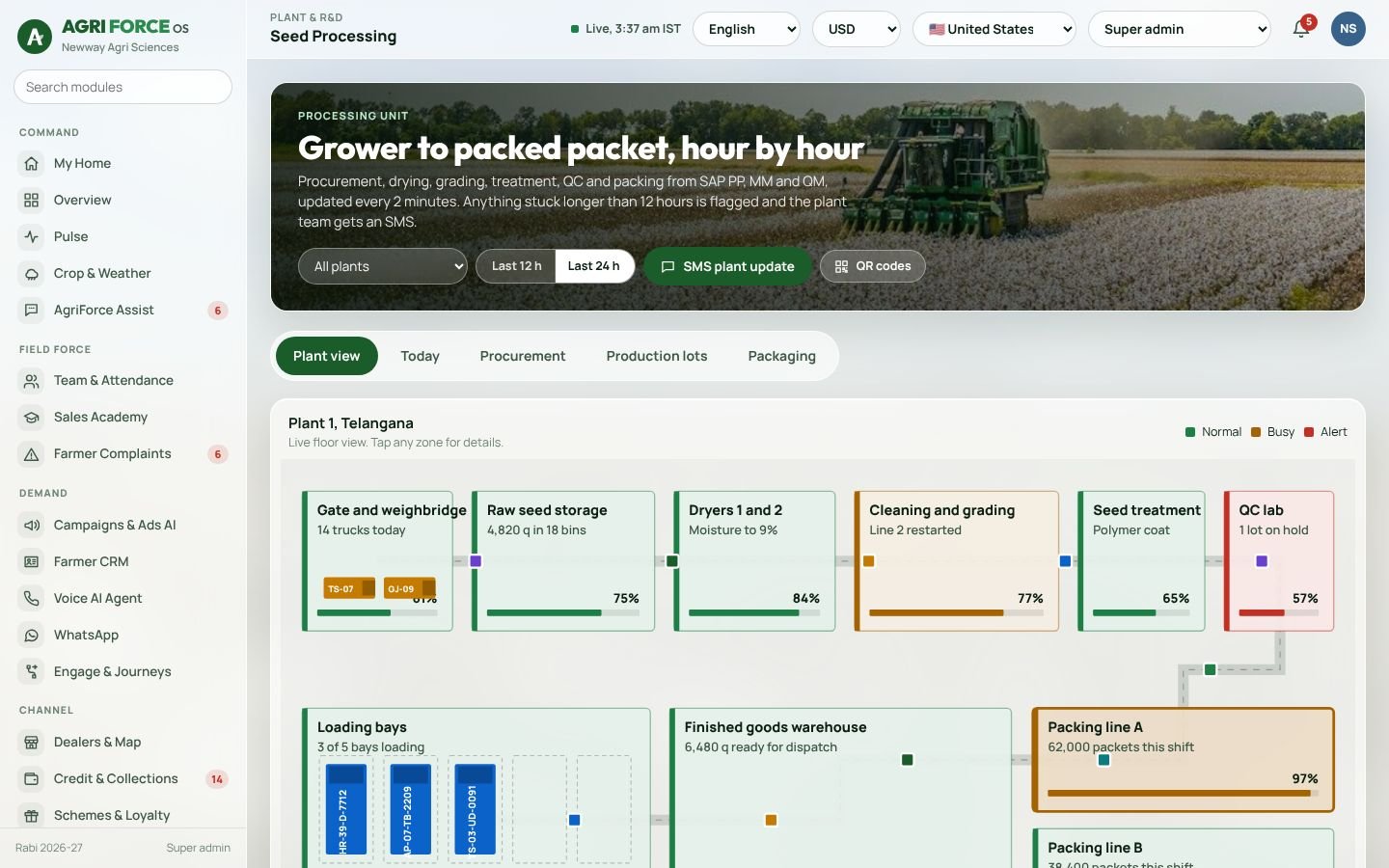This screenshot has width=1389, height=868.
Task: Click the Search modules input field
Action: (123, 87)
